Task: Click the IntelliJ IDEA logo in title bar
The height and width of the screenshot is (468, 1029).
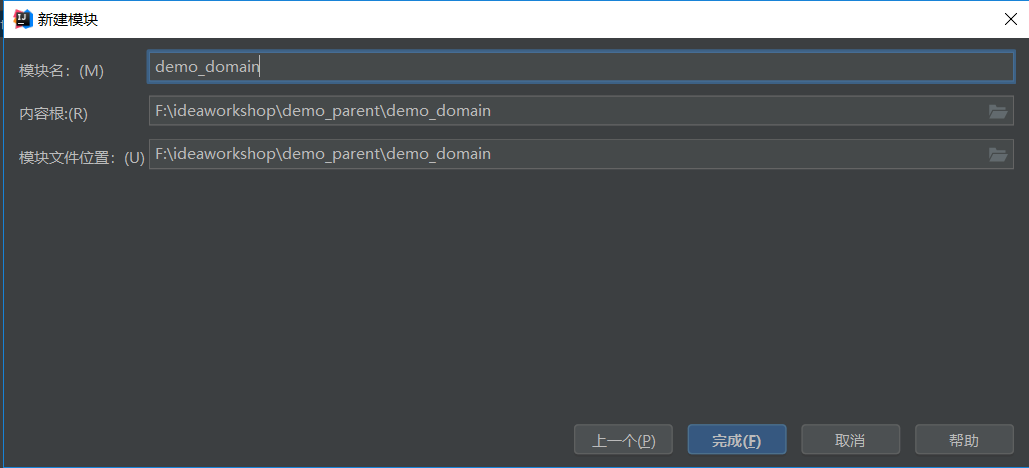Action: [23, 19]
